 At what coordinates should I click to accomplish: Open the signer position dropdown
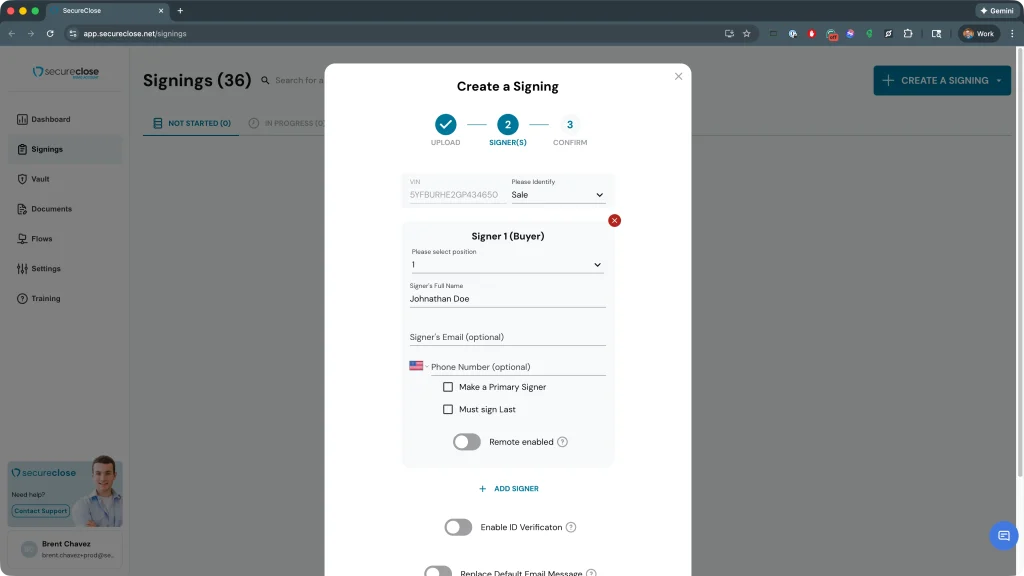point(507,265)
